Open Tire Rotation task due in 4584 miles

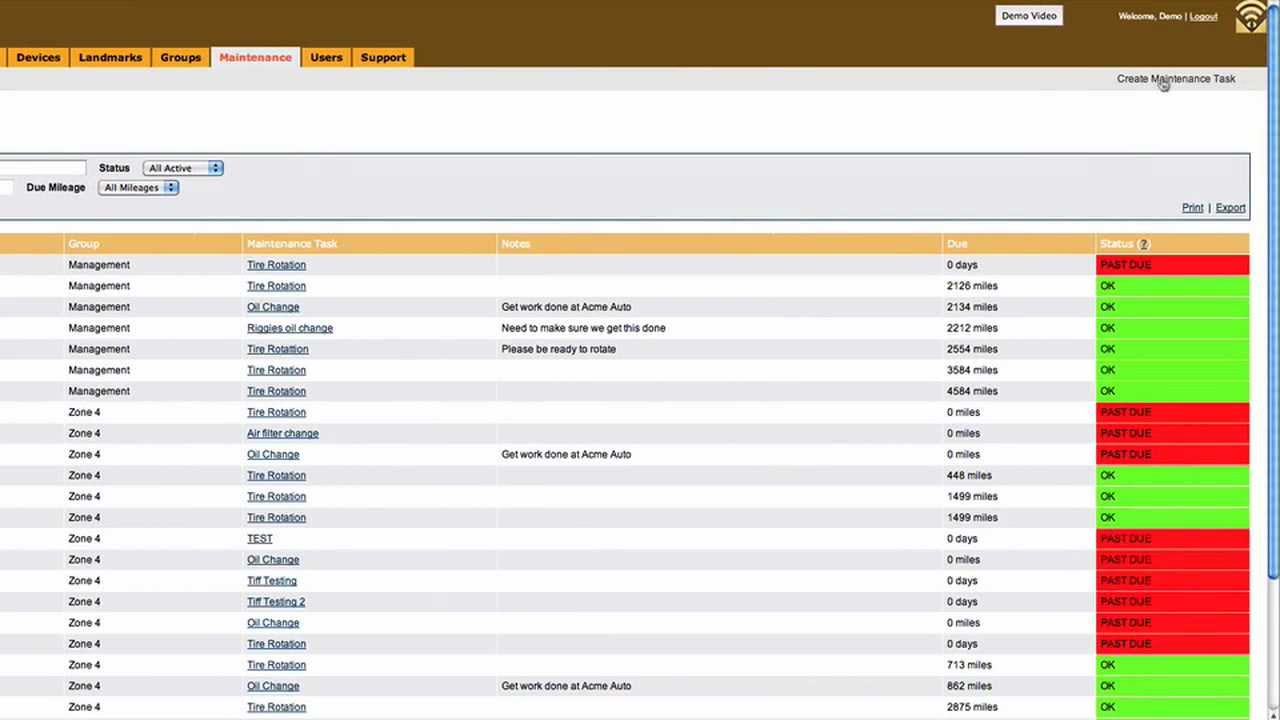click(x=276, y=391)
